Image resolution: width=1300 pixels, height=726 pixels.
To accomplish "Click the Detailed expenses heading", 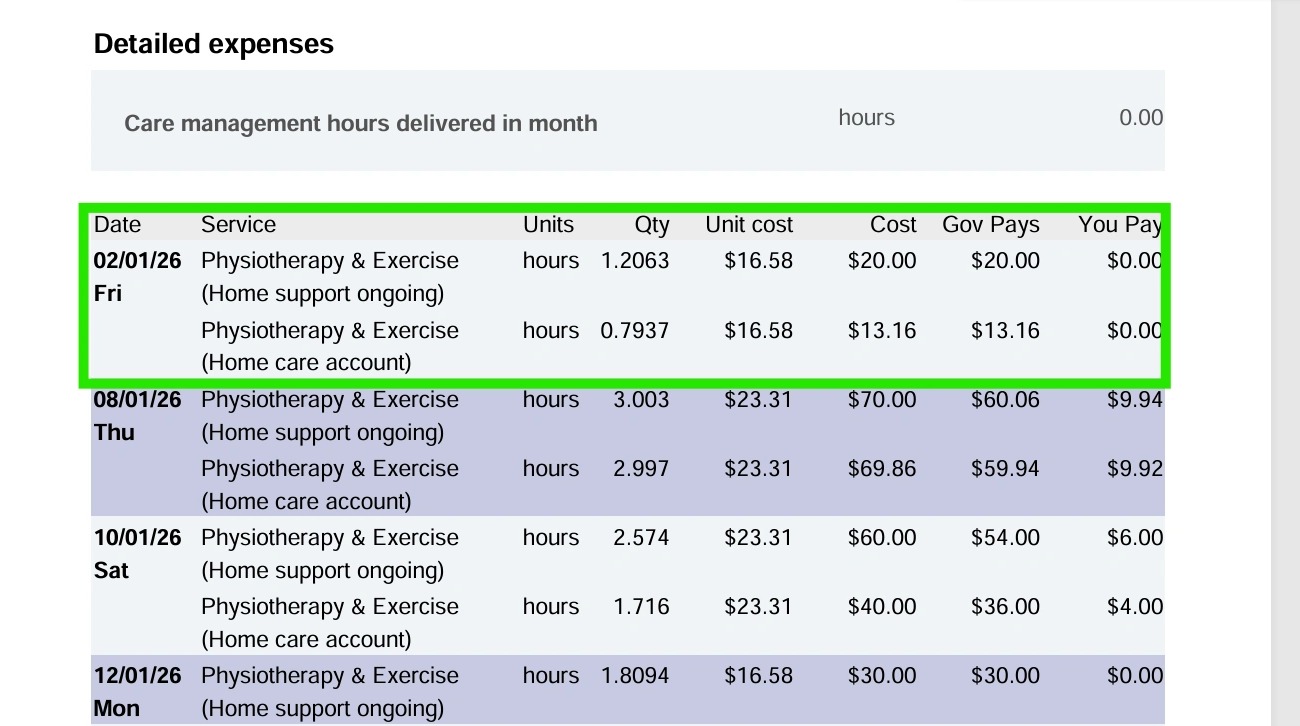I will coord(213,44).
